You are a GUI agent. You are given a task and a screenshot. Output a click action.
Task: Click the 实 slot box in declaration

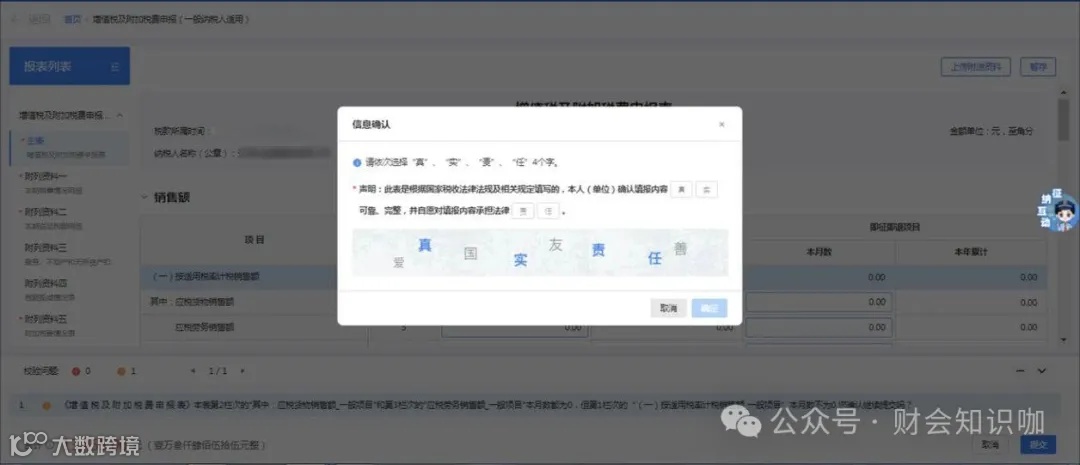(707, 189)
